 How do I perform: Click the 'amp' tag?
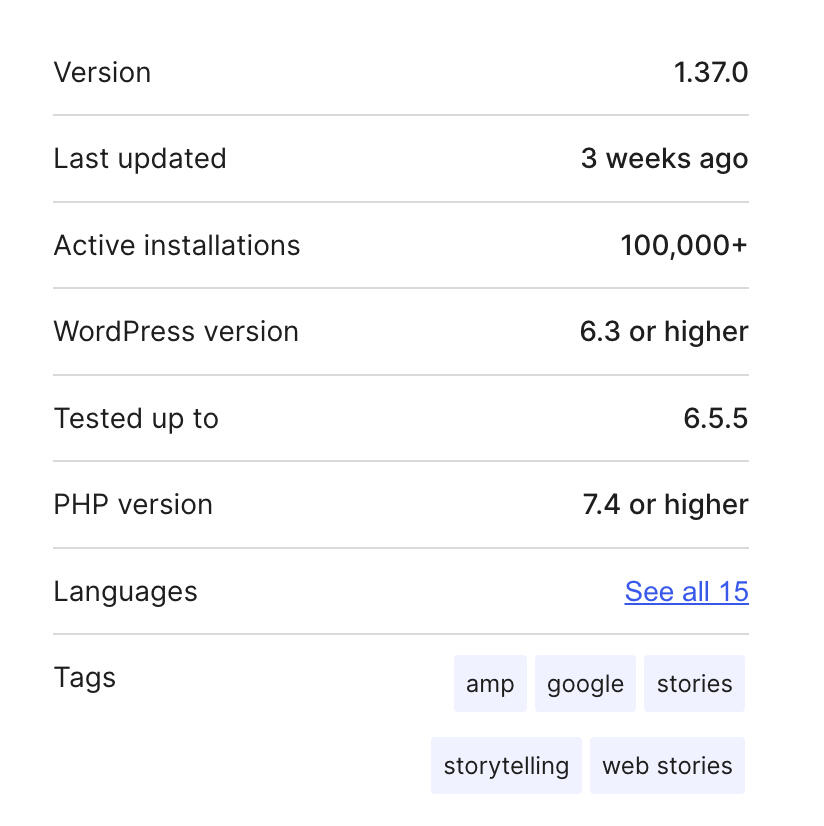490,684
